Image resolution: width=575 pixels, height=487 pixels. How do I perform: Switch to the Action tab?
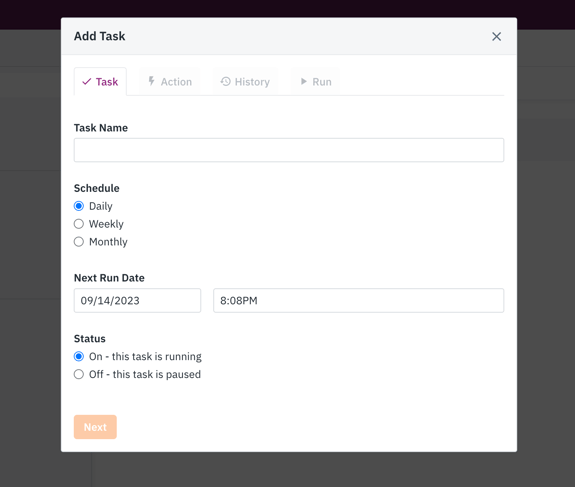pyautogui.click(x=170, y=81)
